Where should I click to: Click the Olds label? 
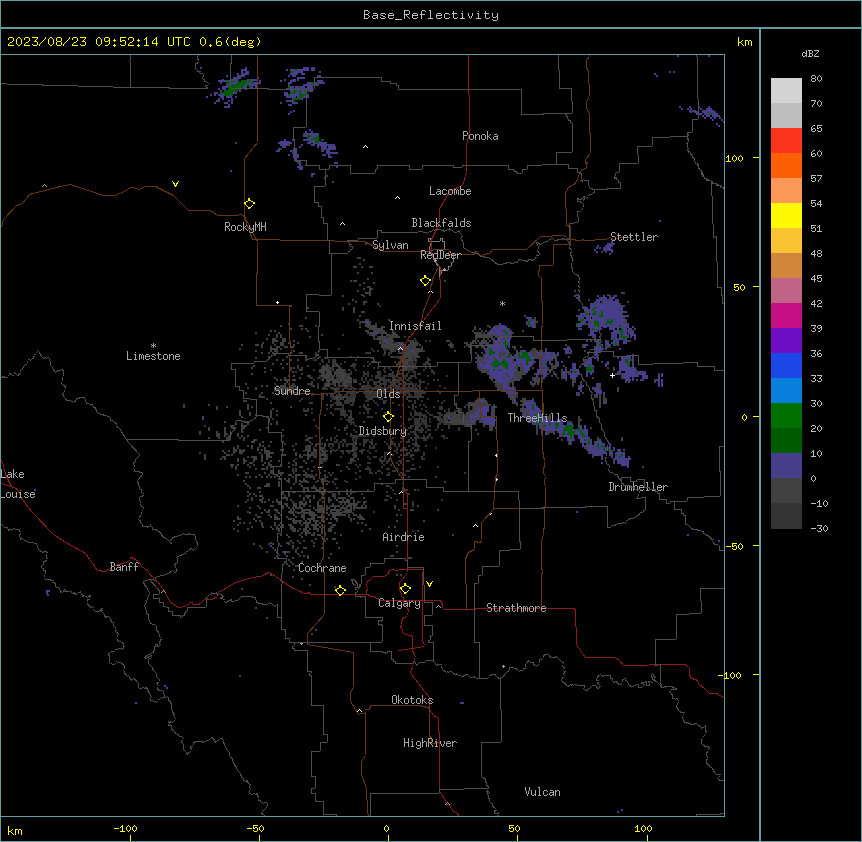click(x=388, y=394)
